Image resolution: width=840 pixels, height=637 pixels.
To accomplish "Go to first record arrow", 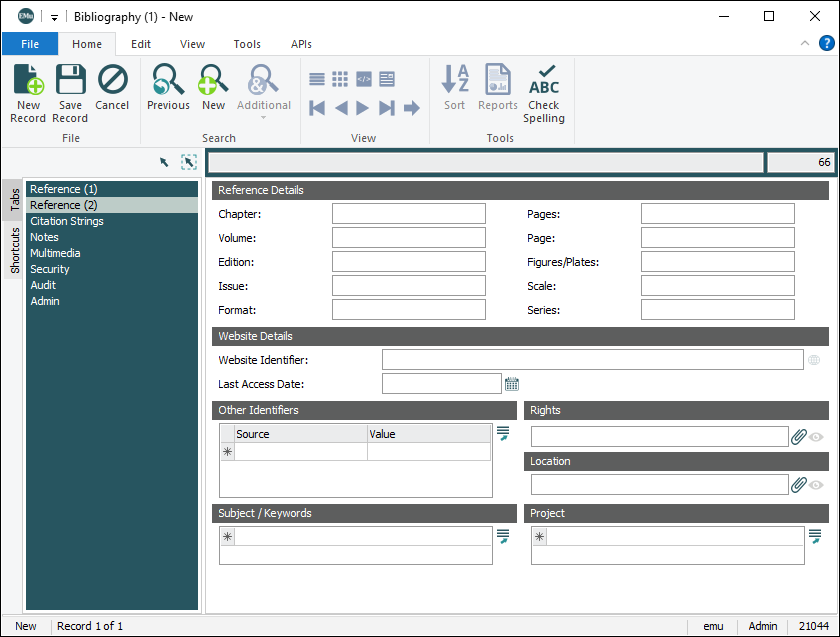I will coord(317,108).
